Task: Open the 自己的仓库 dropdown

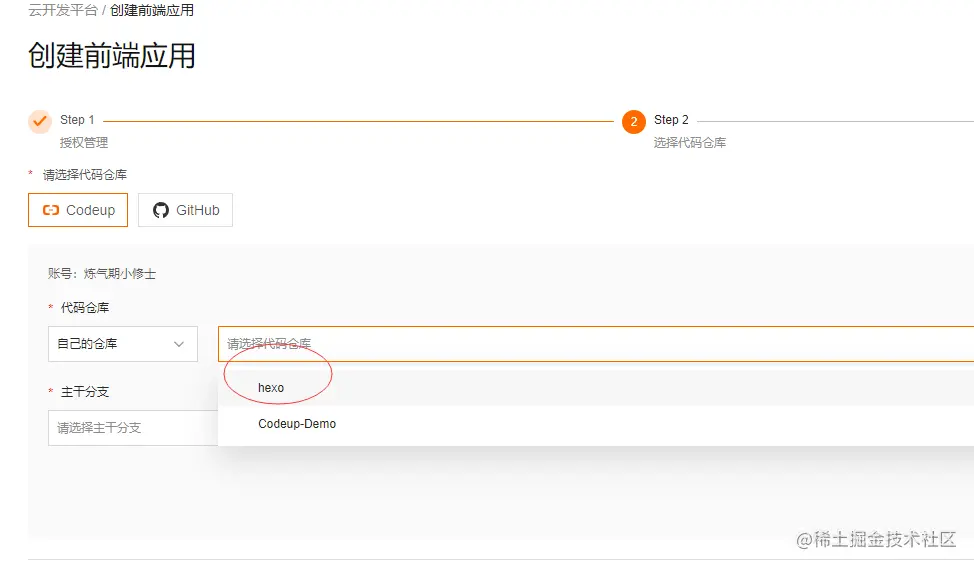Action: coord(123,343)
